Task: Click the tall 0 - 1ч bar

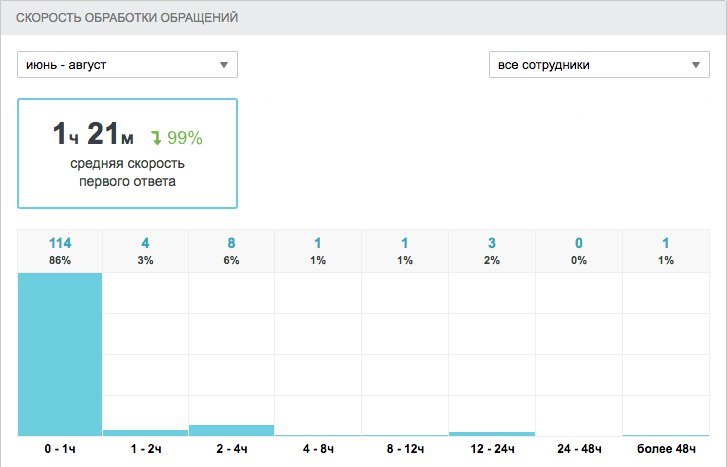Action: point(60,353)
